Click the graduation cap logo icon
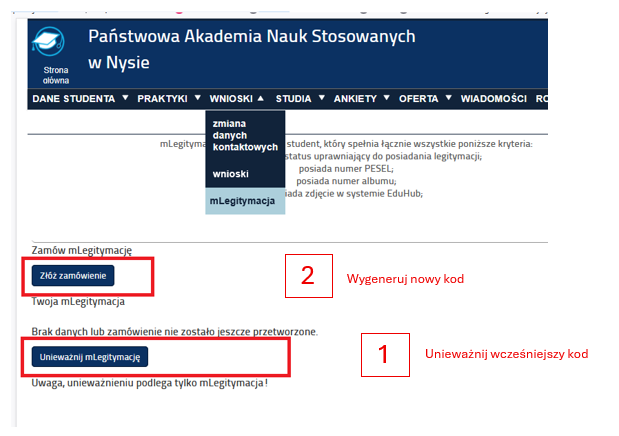 pos(48,42)
